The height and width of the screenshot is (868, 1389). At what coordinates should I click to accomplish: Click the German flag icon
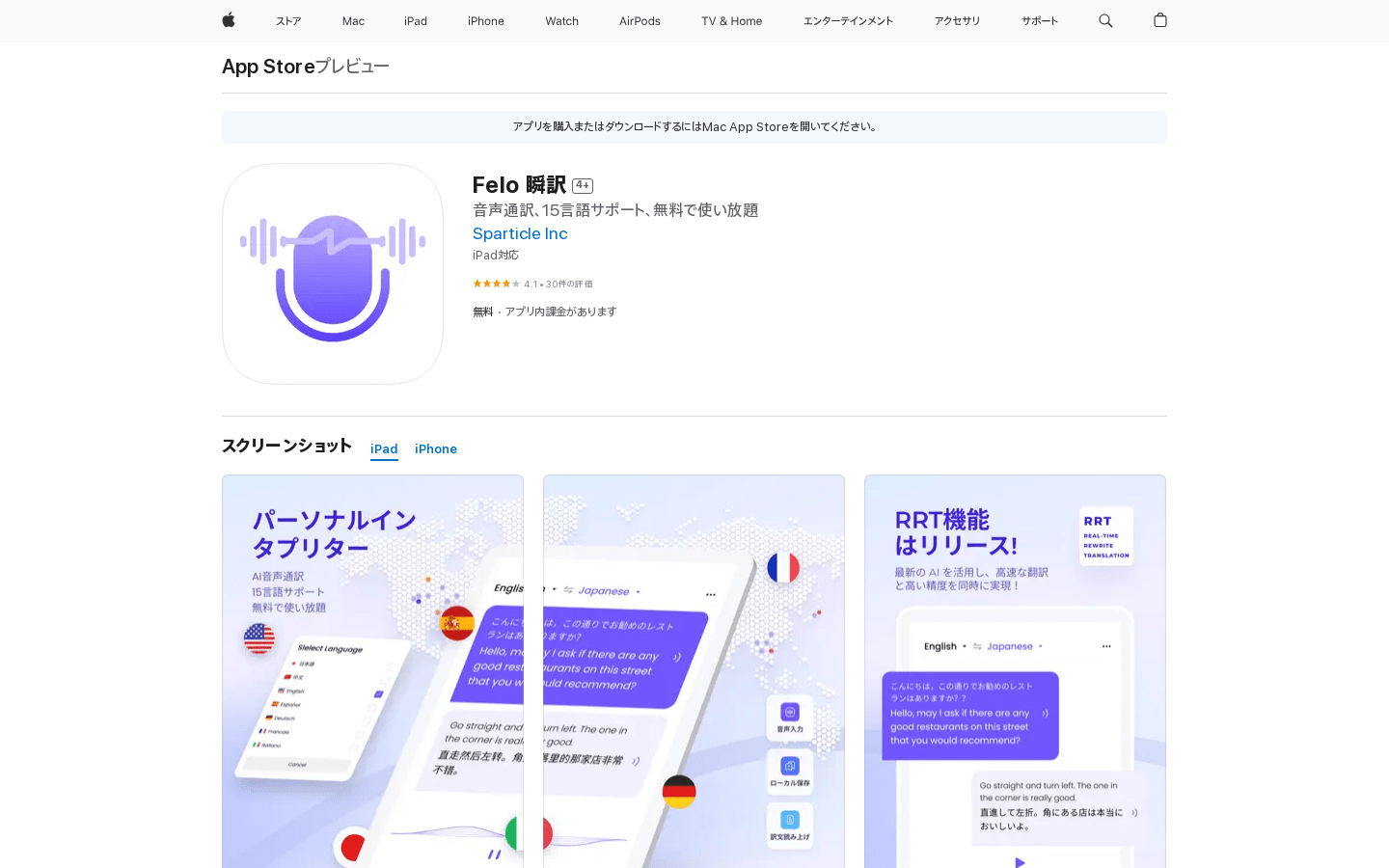[x=679, y=791]
